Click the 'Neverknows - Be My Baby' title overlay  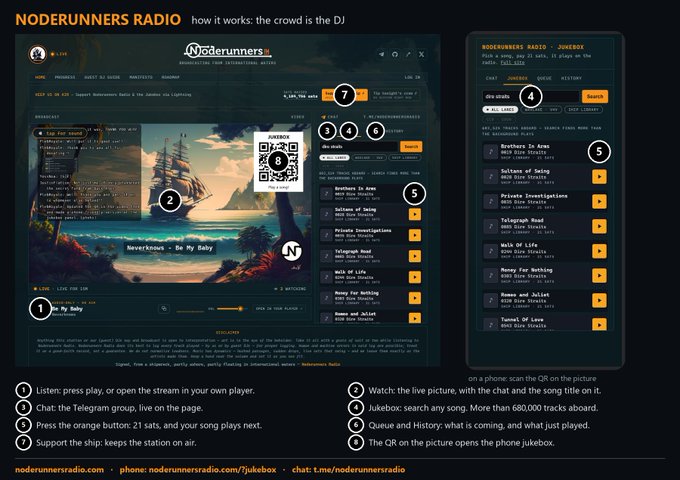click(170, 248)
